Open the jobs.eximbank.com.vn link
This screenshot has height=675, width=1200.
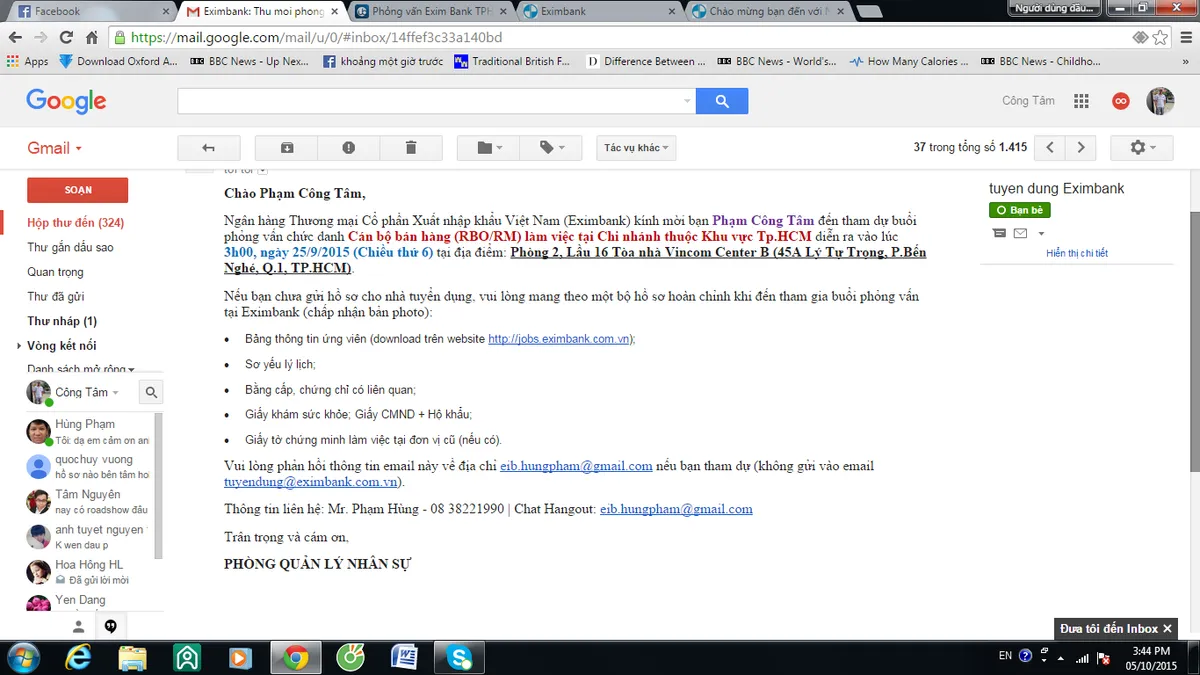pos(559,339)
